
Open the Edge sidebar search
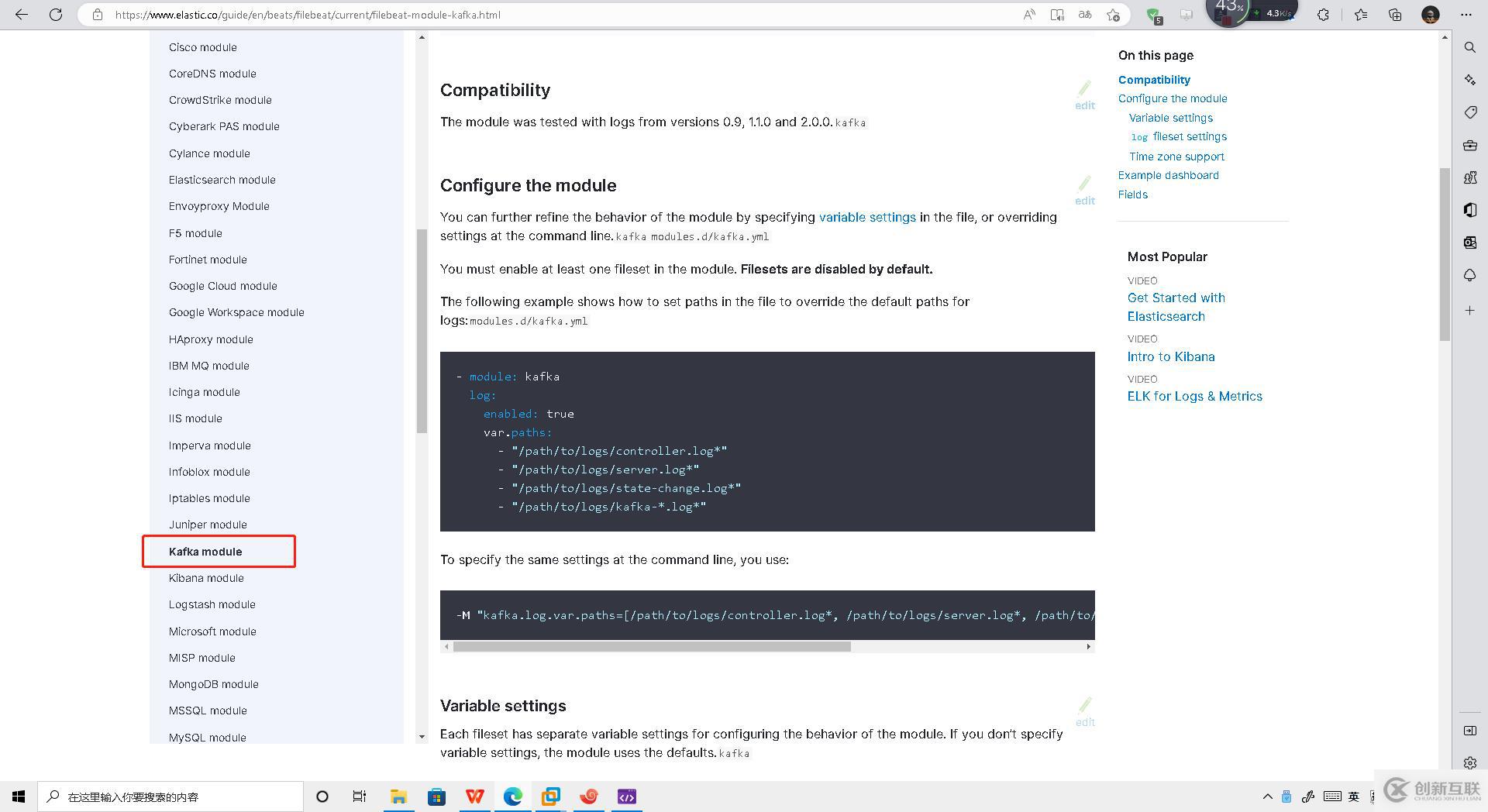tap(1469, 47)
